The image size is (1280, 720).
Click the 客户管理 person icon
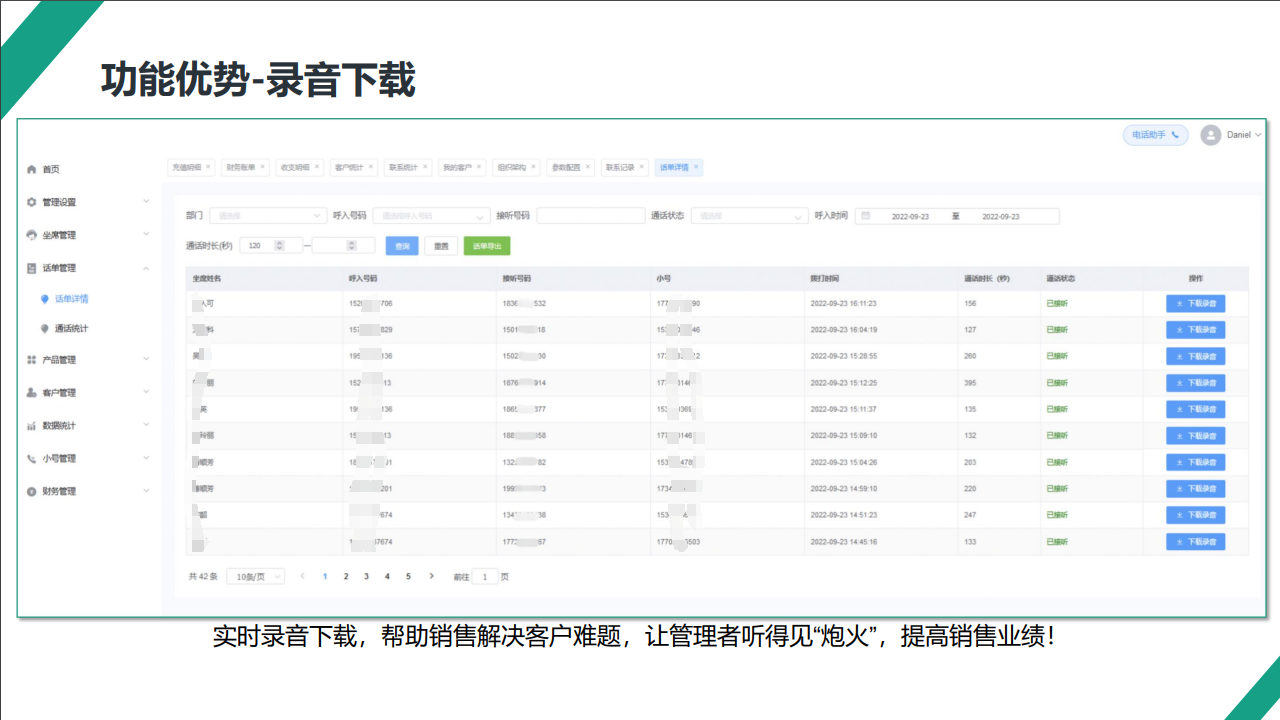point(32,393)
